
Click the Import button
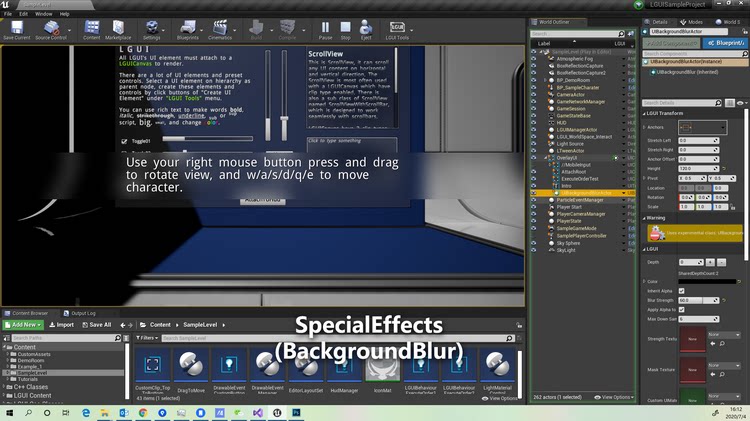point(61,325)
